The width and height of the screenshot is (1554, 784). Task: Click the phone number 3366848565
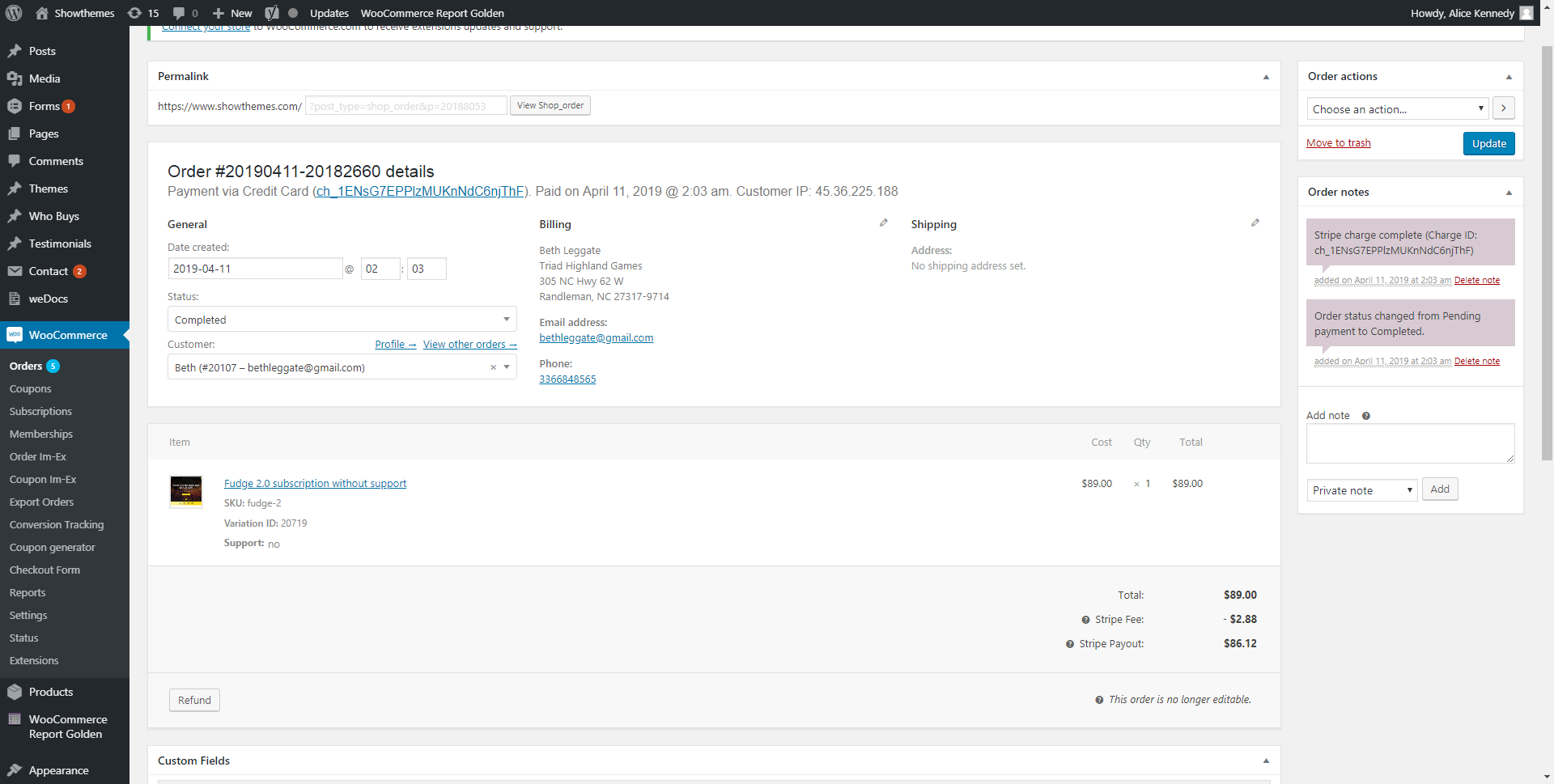[567, 379]
